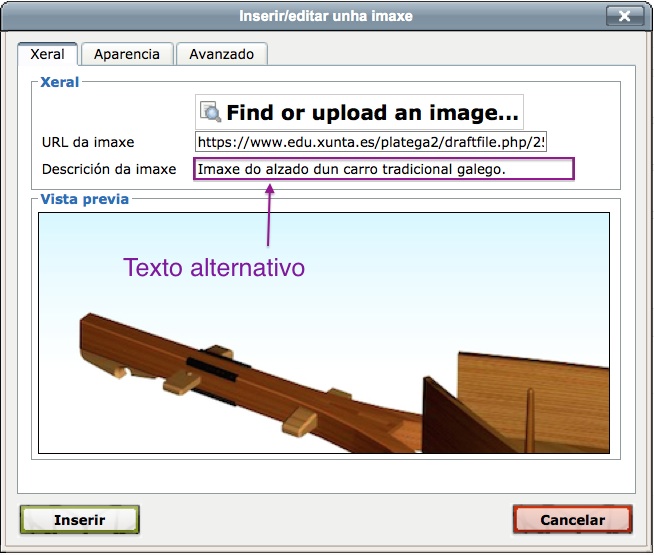Click the magnifier icon beside Find or upload

tap(210, 111)
